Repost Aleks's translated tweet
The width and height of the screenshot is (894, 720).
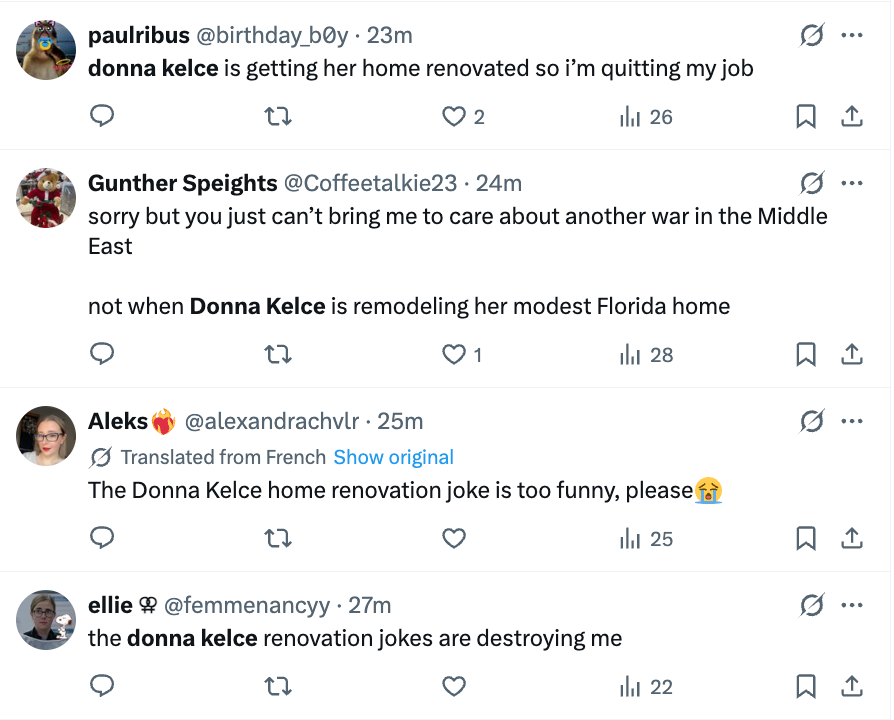(x=277, y=539)
